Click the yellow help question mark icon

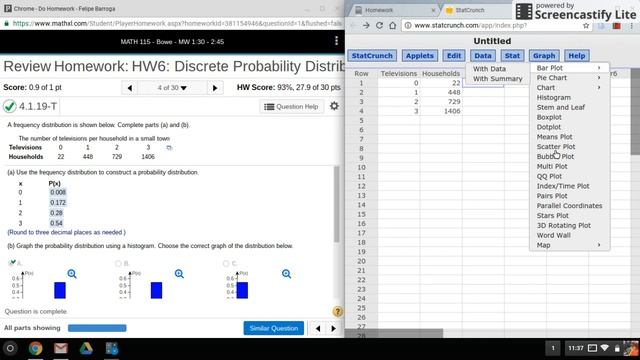pos(338,311)
